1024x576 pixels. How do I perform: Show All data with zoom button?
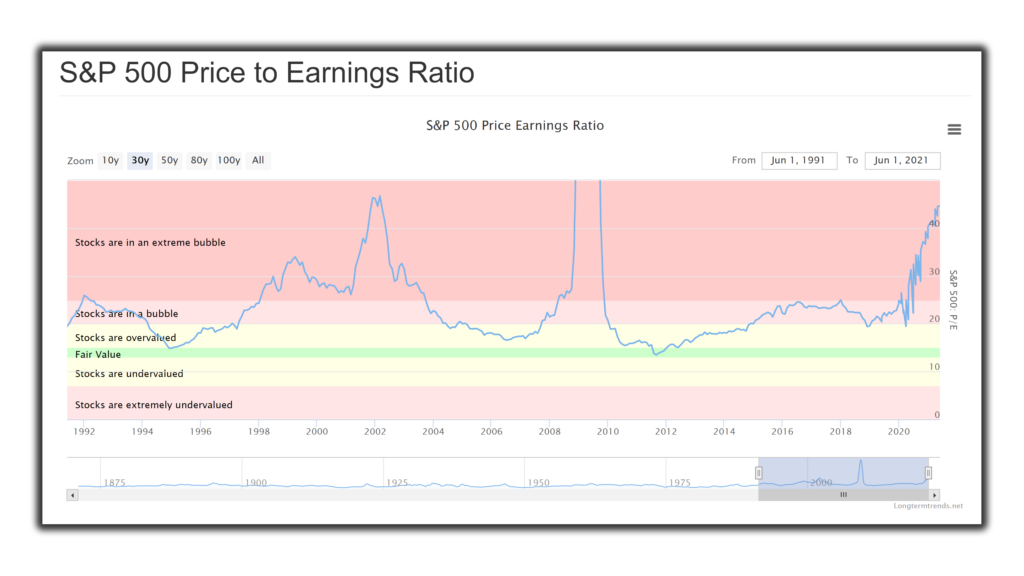pos(258,160)
